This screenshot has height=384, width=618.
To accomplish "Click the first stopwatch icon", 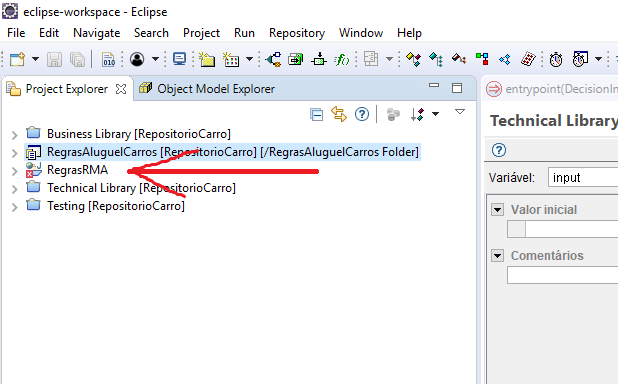I will click(x=556, y=60).
